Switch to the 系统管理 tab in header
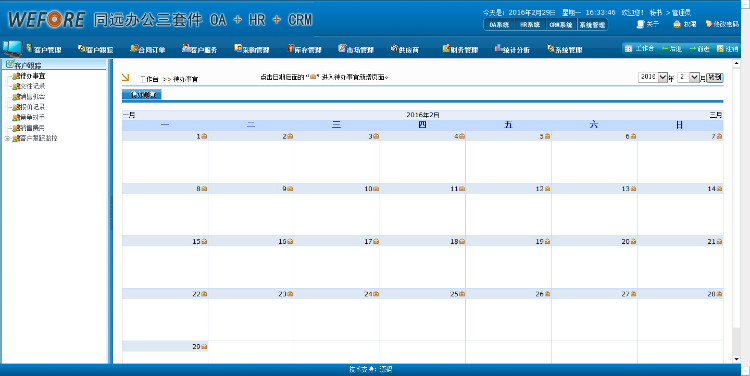The height and width of the screenshot is (376, 750). pyautogui.click(x=592, y=25)
